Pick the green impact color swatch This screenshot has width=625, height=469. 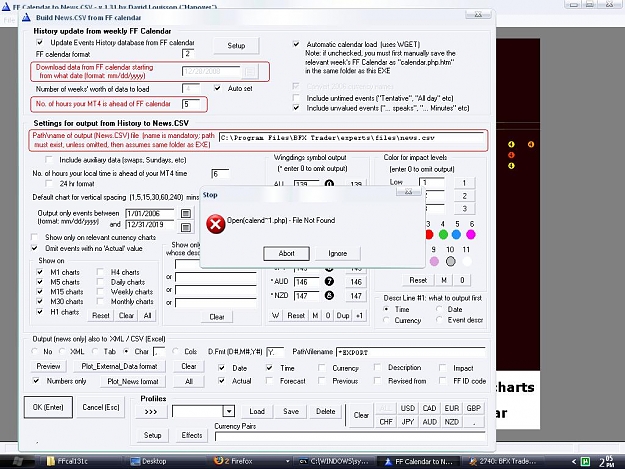tap(443, 235)
